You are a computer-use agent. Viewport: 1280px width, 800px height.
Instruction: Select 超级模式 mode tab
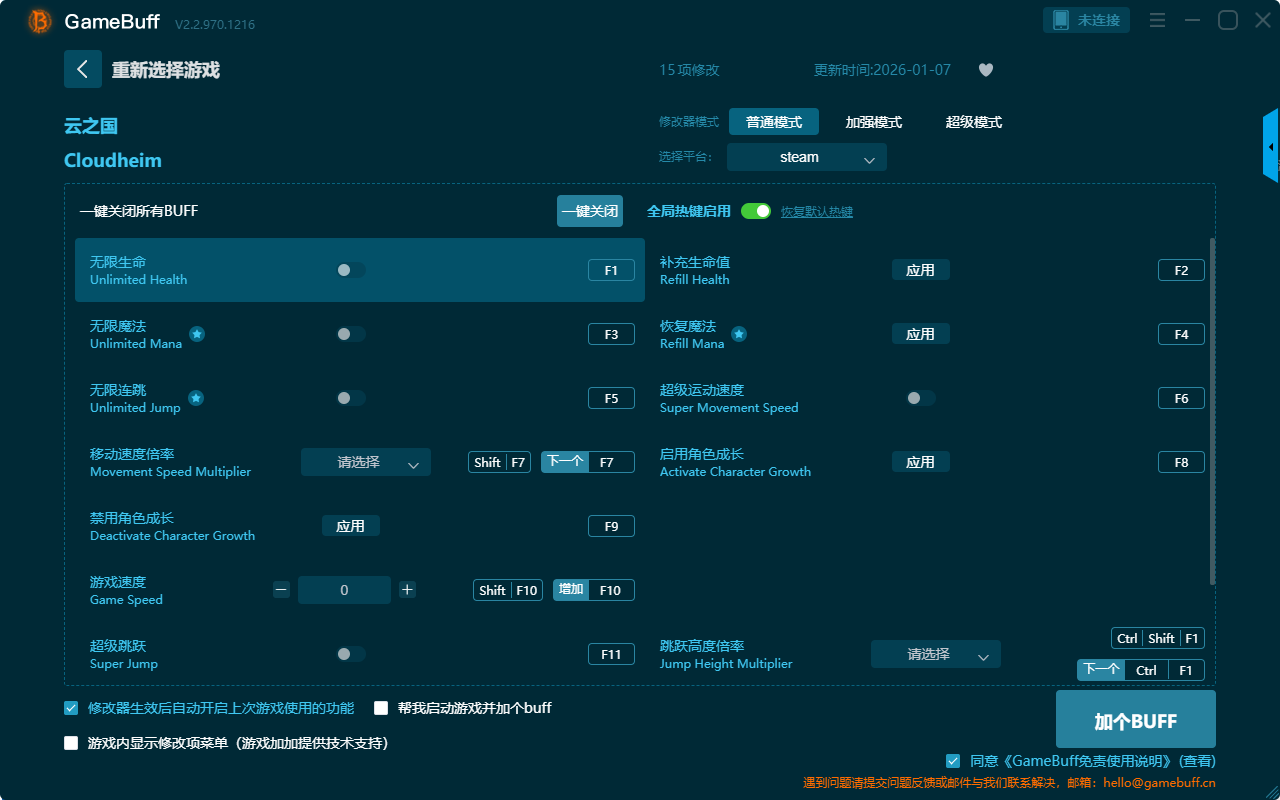(x=973, y=122)
